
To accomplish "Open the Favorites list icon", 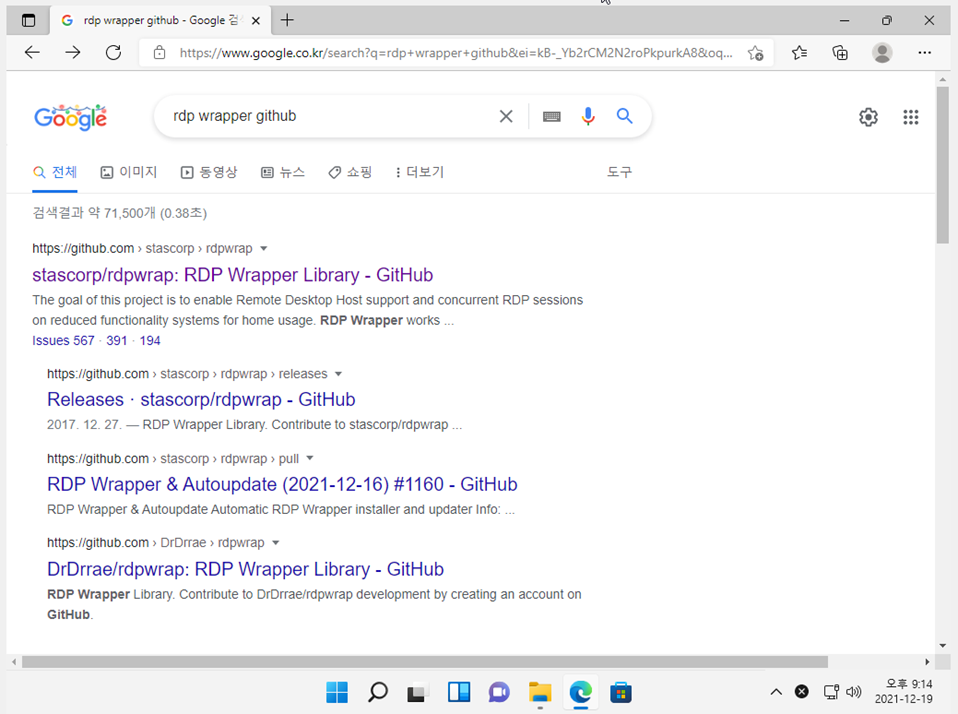I will [x=799, y=53].
